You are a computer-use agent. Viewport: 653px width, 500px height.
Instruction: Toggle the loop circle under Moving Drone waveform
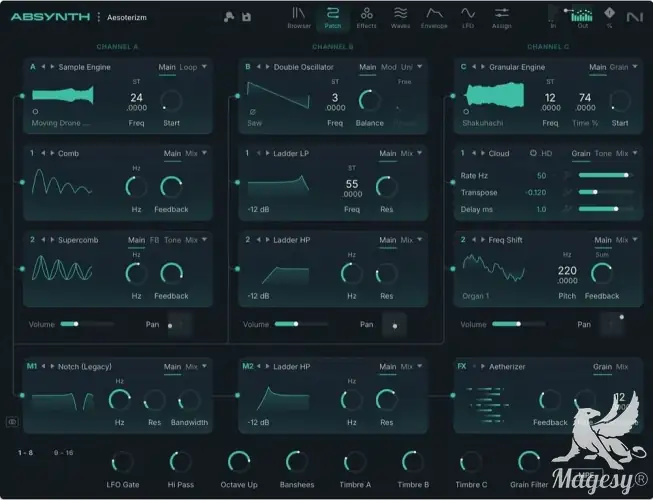(35, 112)
